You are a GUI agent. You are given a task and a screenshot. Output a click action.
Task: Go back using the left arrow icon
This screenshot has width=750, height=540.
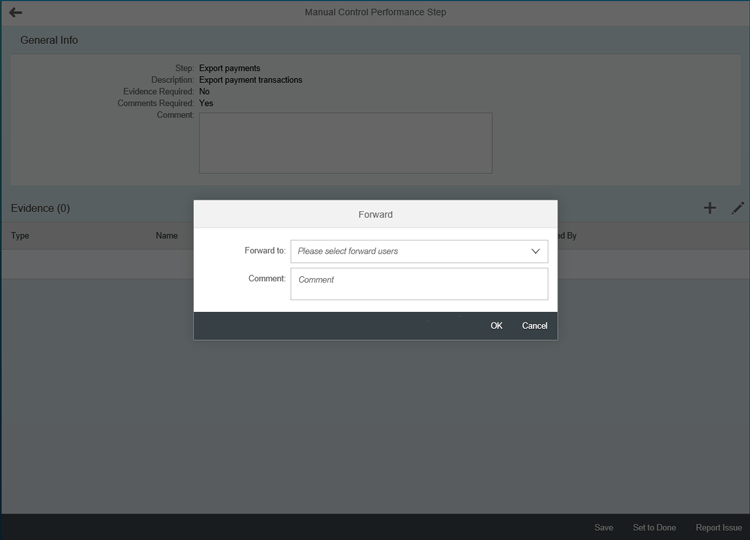pos(15,12)
